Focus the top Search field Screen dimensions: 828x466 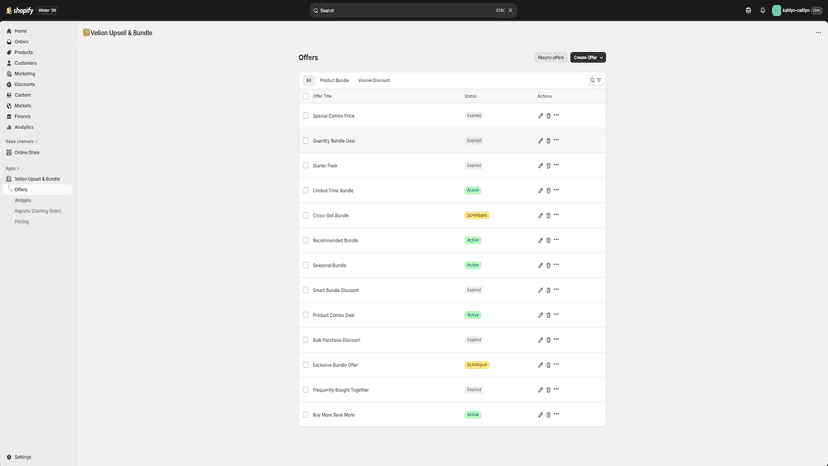(413, 10)
